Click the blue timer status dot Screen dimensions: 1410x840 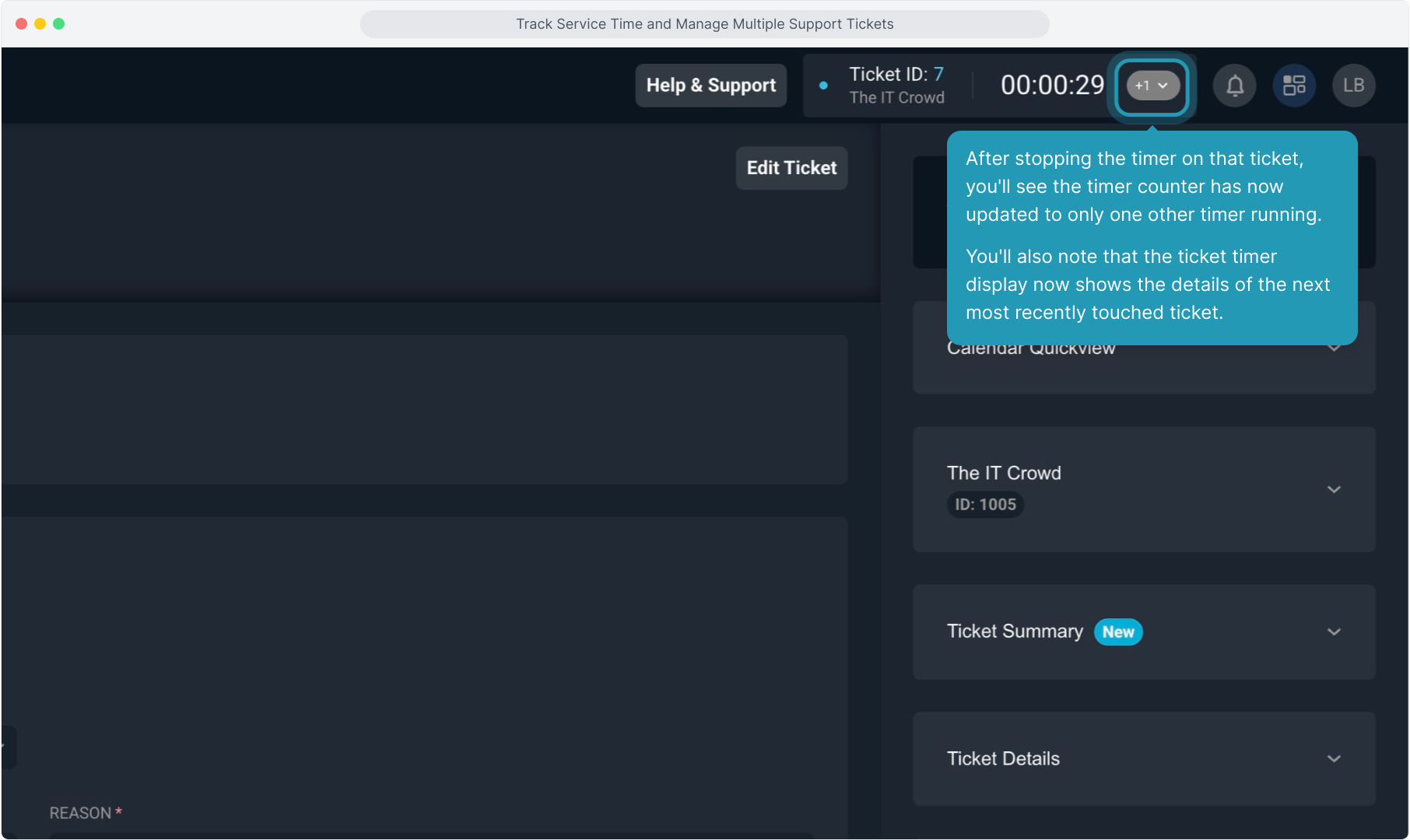[x=823, y=86]
